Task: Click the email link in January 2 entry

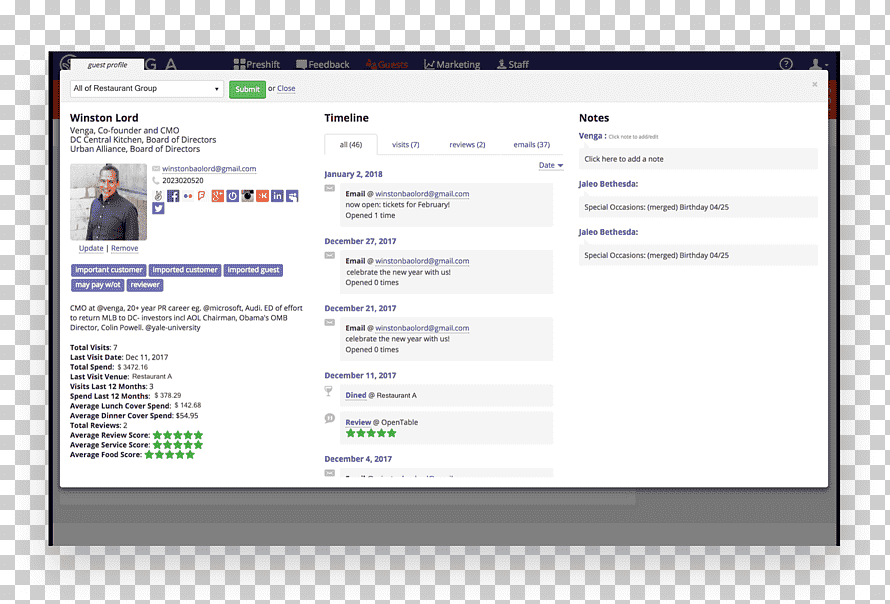Action: (x=422, y=194)
